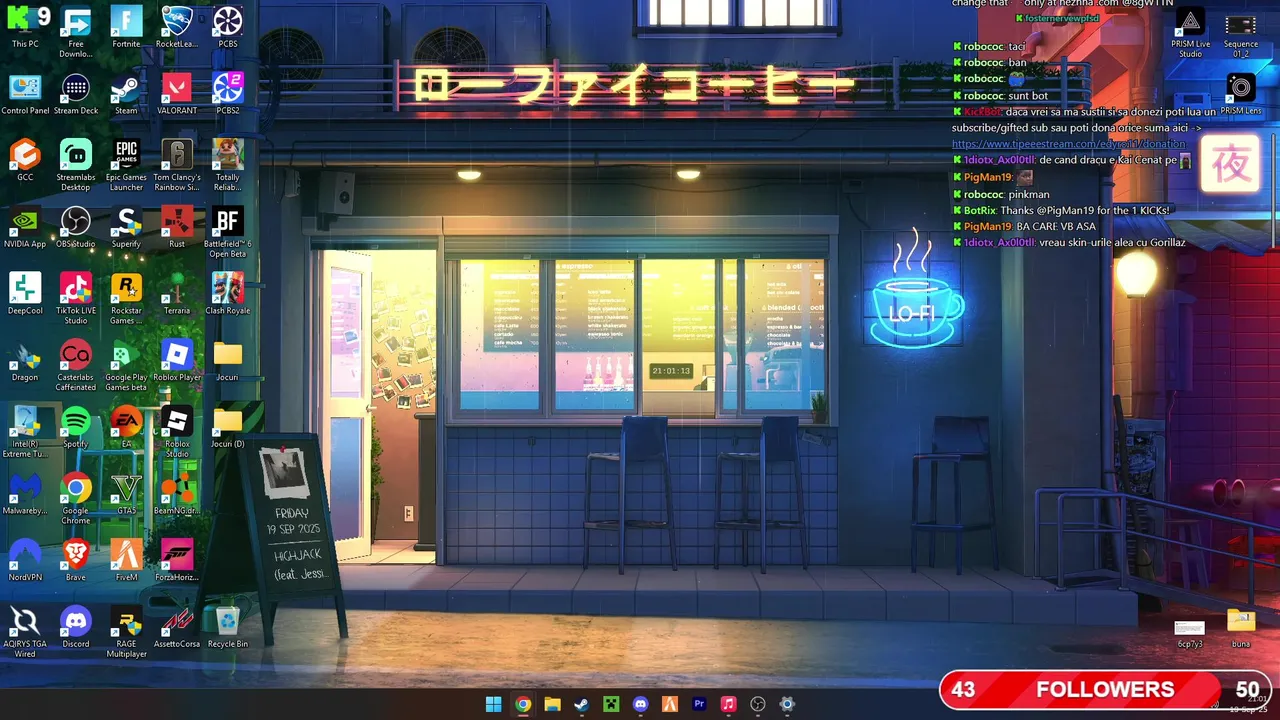This screenshot has height=720, width=1280.
Task: Select the Epic Games Launcher icon
Action: [126, 165]
